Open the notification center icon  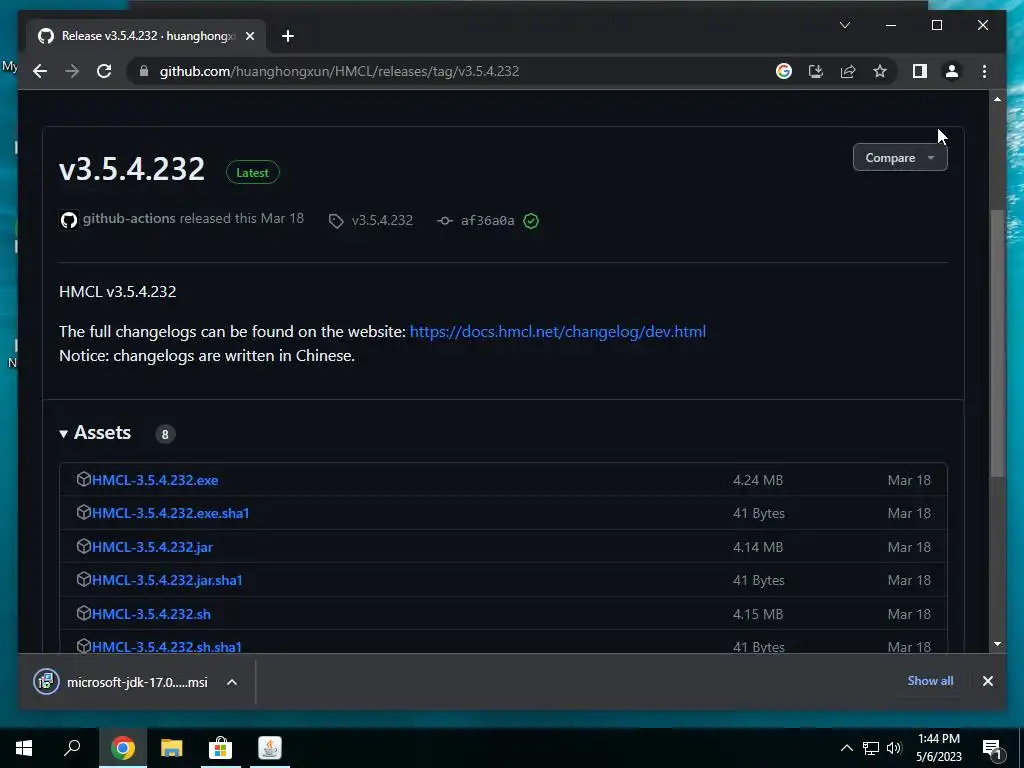point(992,749)
